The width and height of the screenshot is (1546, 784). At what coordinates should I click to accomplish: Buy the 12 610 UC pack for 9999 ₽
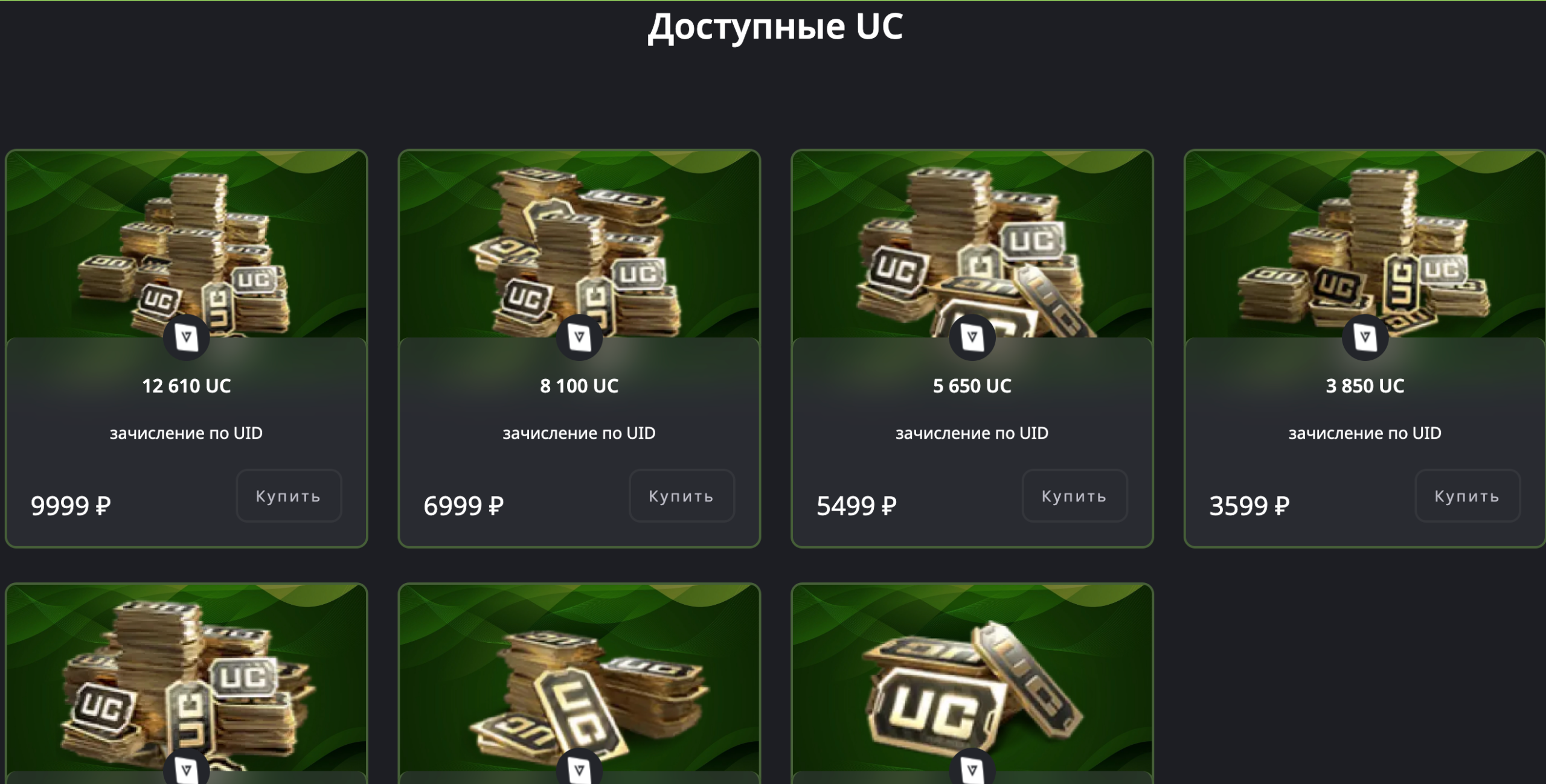click(289, 496)
